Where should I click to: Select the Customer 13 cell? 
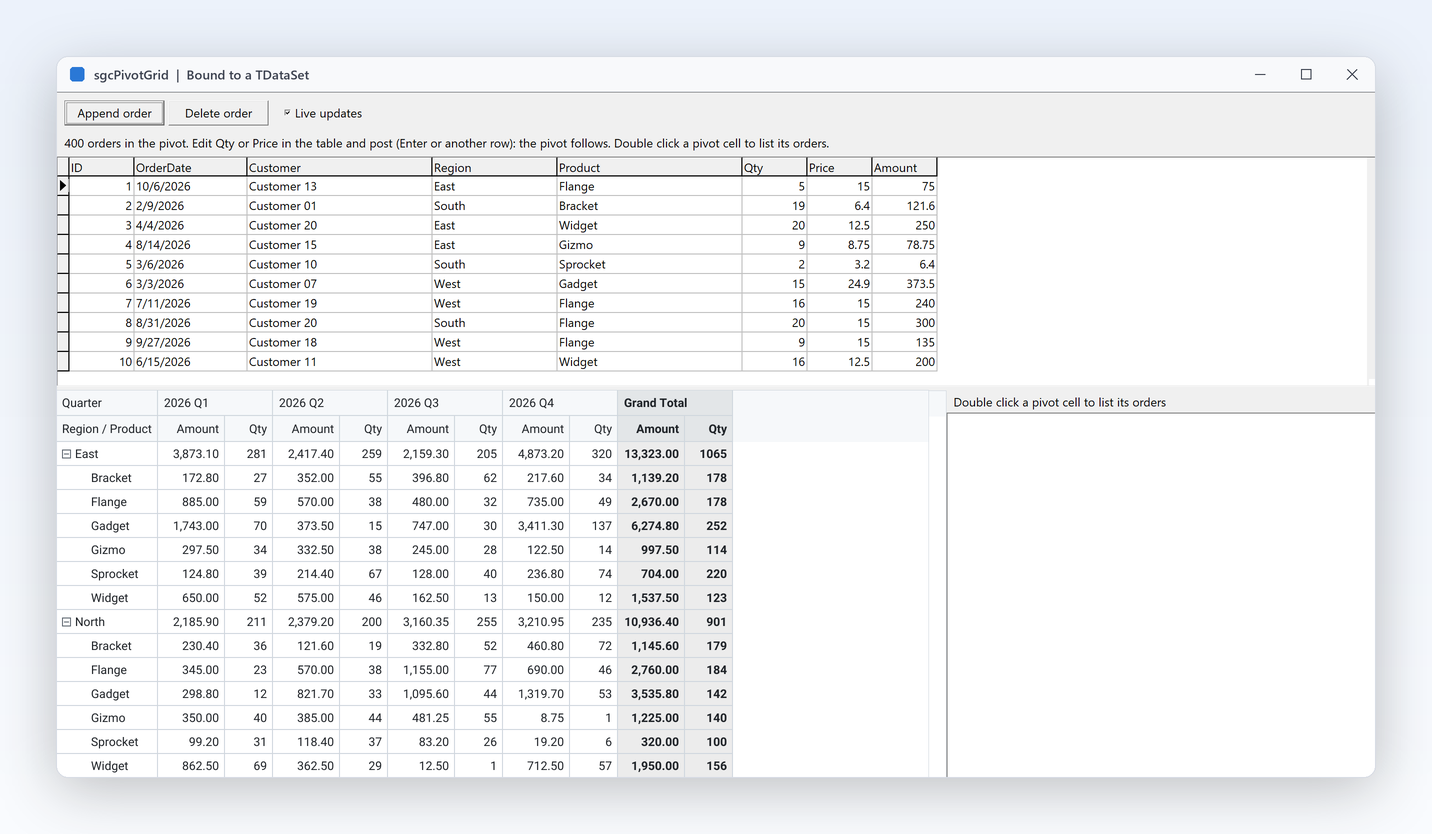point(339,186)
